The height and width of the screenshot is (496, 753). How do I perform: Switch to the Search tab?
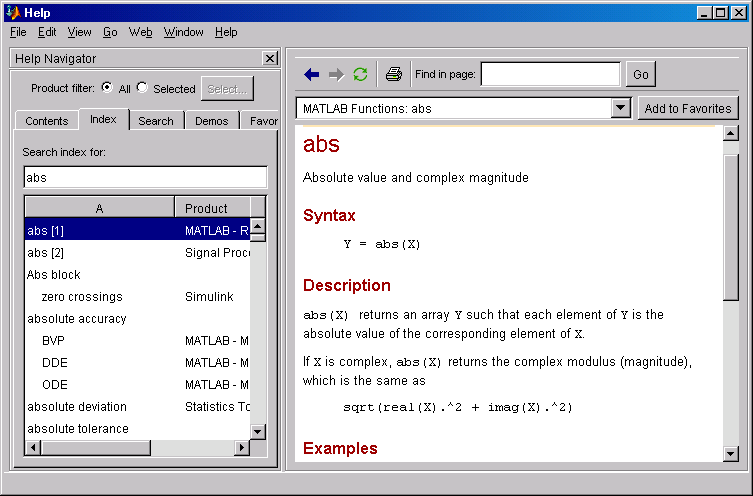[156, 121]
